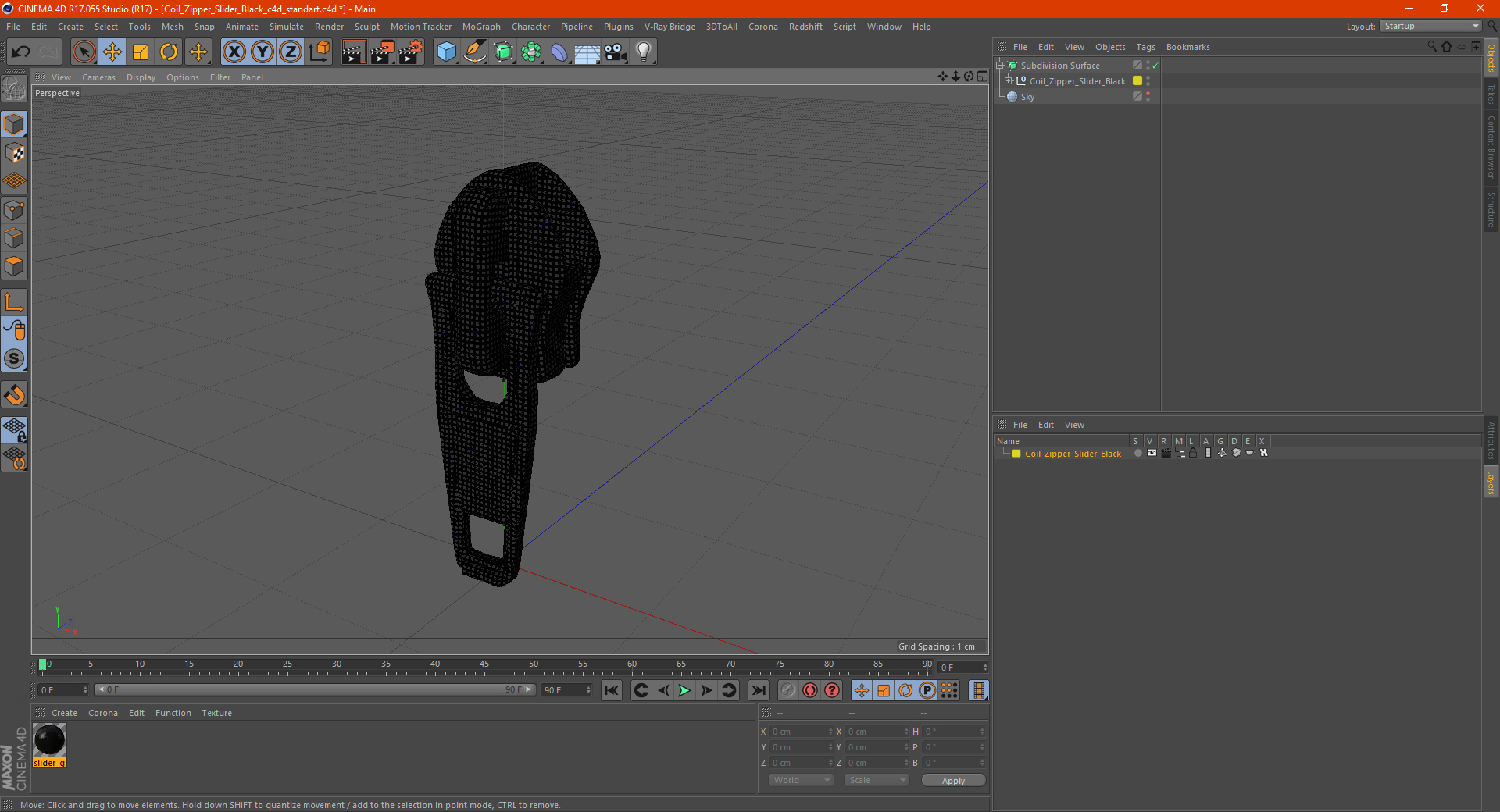Open the material manager Texture menu
This screenshot has height=812, width=1500.
[x=216, y=713]
